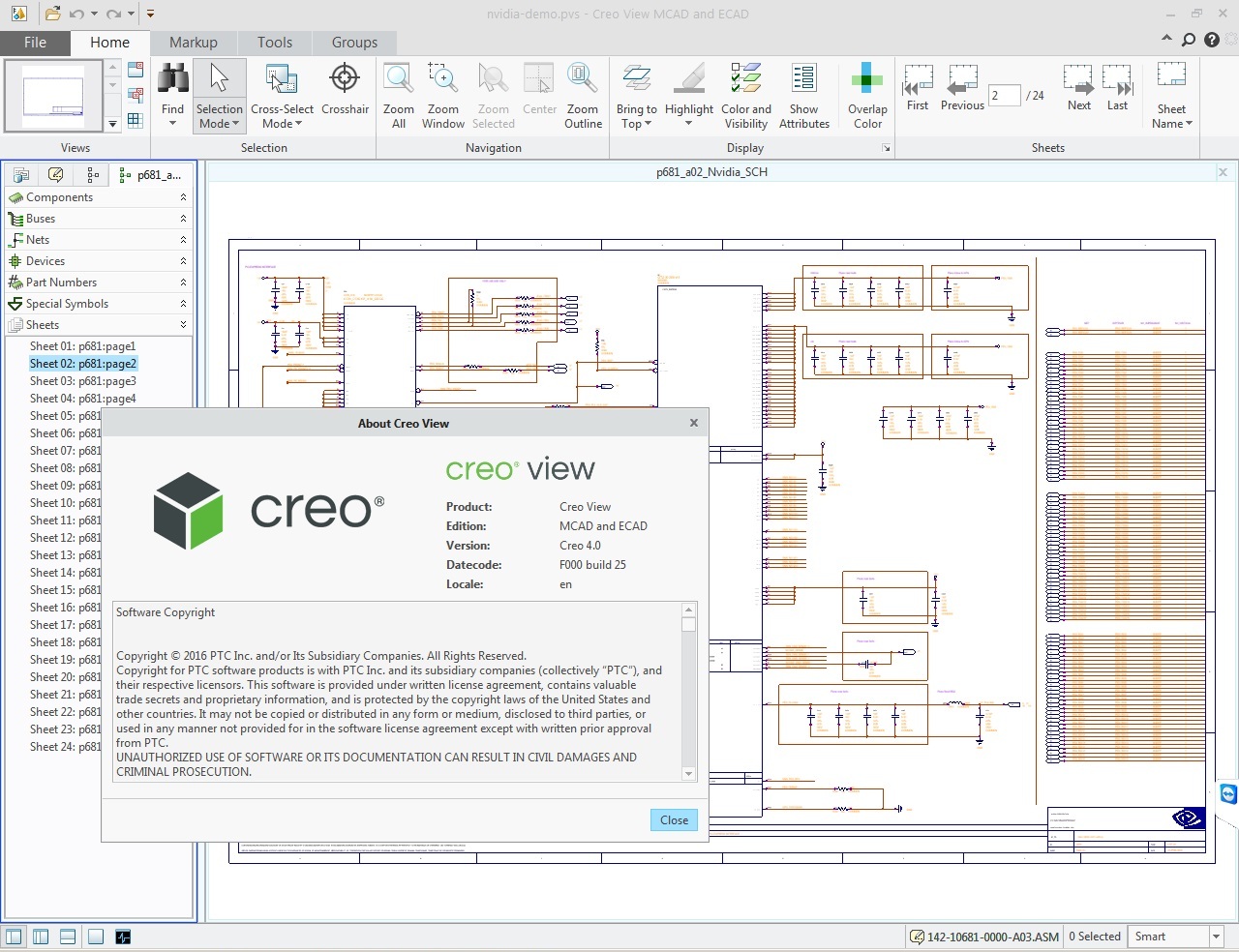1239x952 pixels.
Task: Toggle the left-panel layout button
Action: click(x=14, y=937)
